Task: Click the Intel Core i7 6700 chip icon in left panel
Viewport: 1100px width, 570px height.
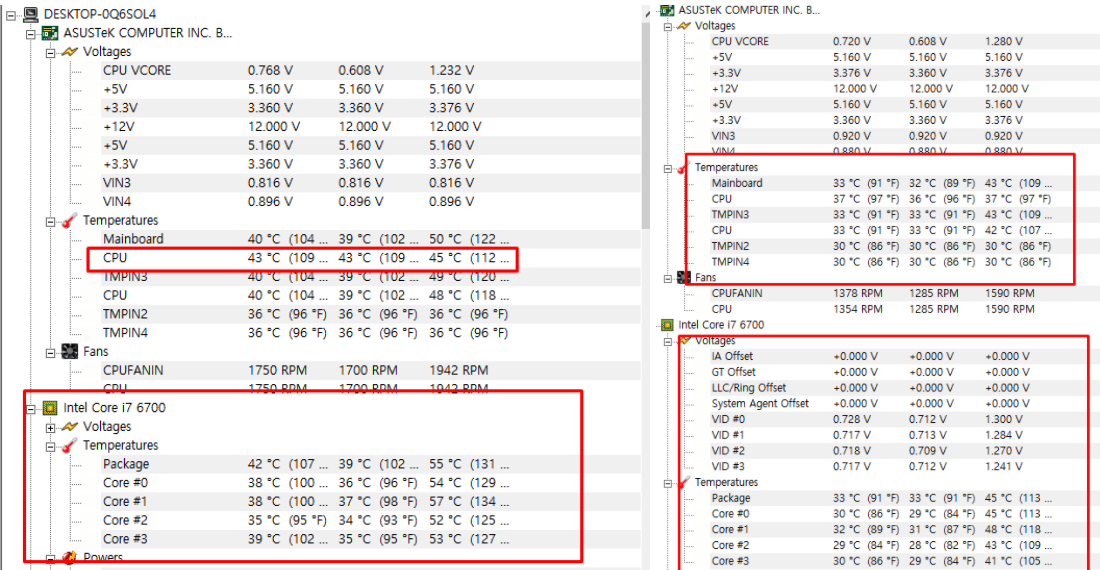Action: (x=50, y=407)
